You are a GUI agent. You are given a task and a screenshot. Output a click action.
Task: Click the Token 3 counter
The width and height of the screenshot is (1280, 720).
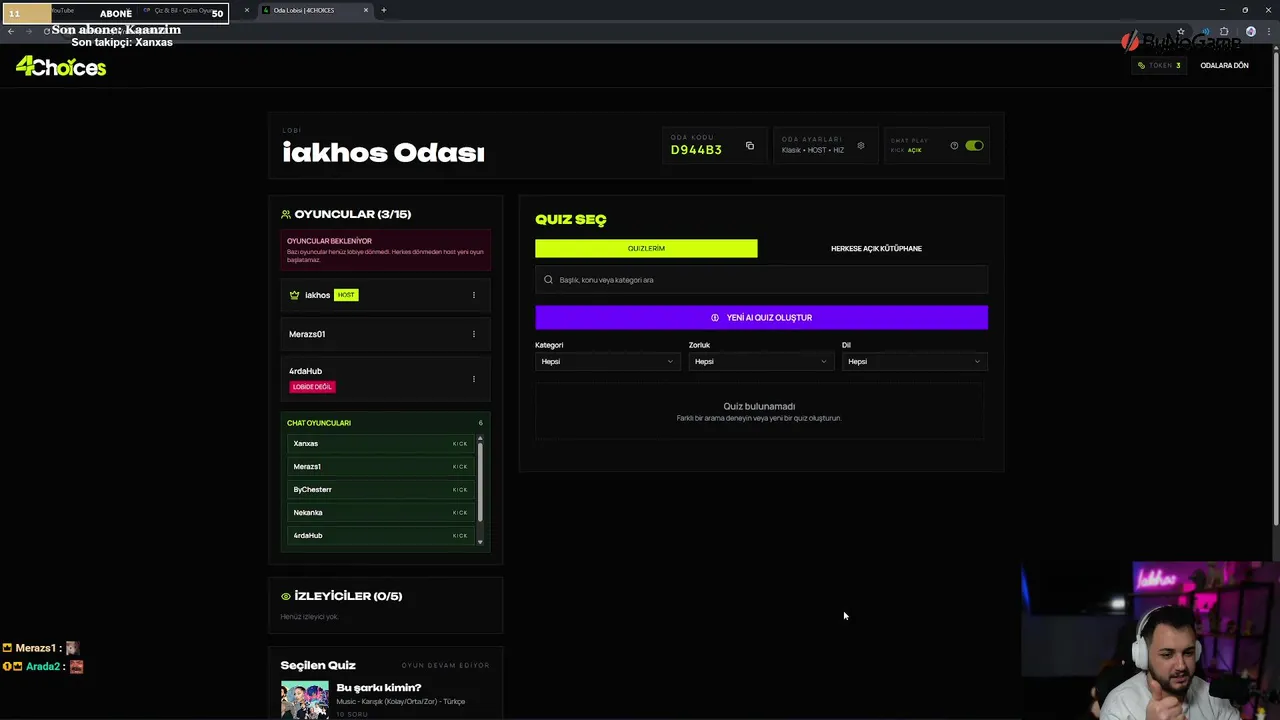click(1159, 65)
